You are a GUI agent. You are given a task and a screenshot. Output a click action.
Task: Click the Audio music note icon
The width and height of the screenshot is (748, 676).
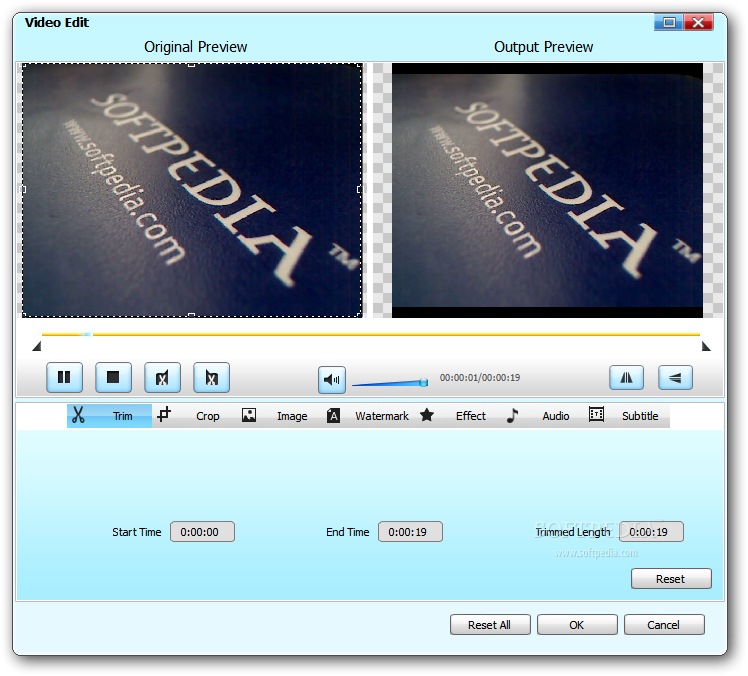512,415
